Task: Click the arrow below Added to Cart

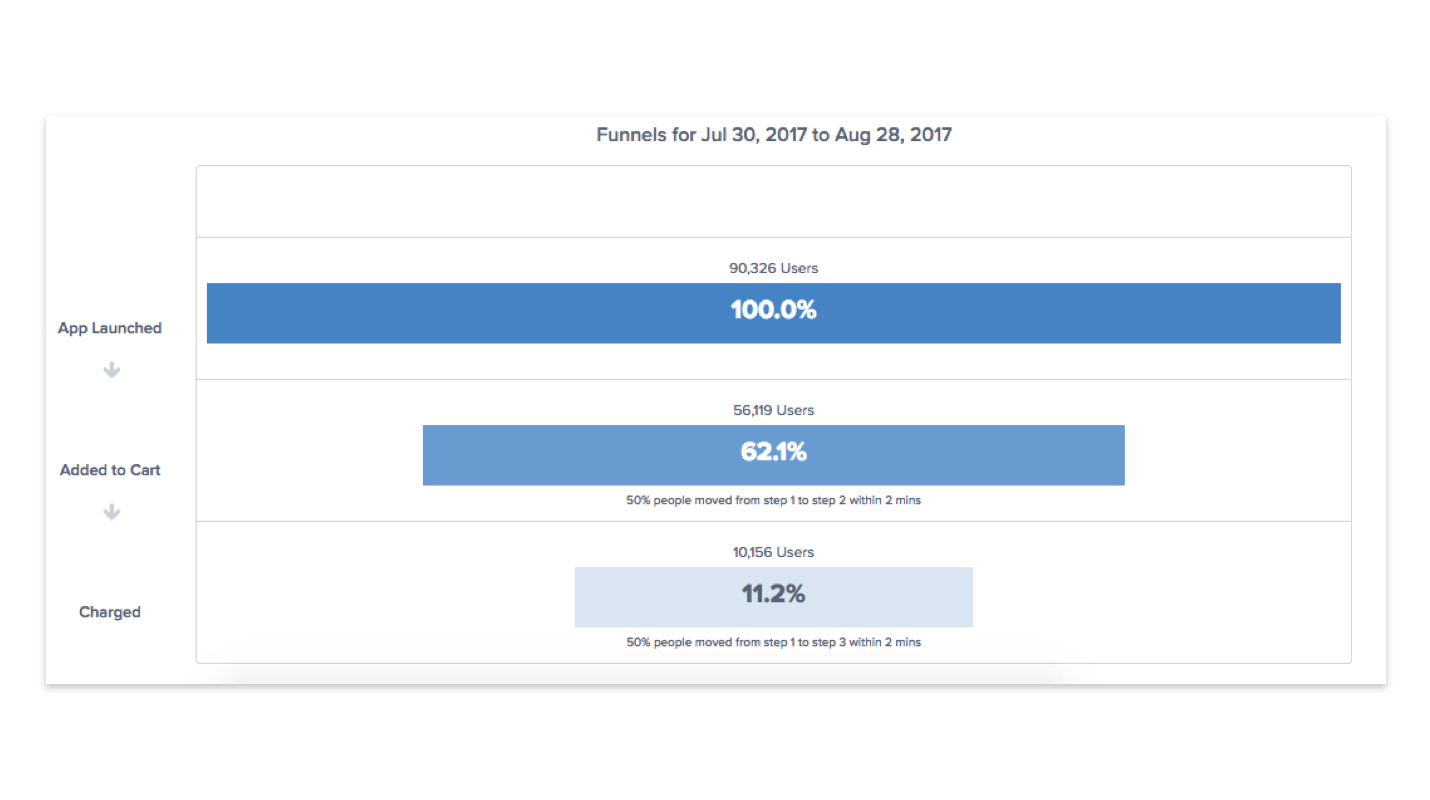Action: [x=112, y=512]
